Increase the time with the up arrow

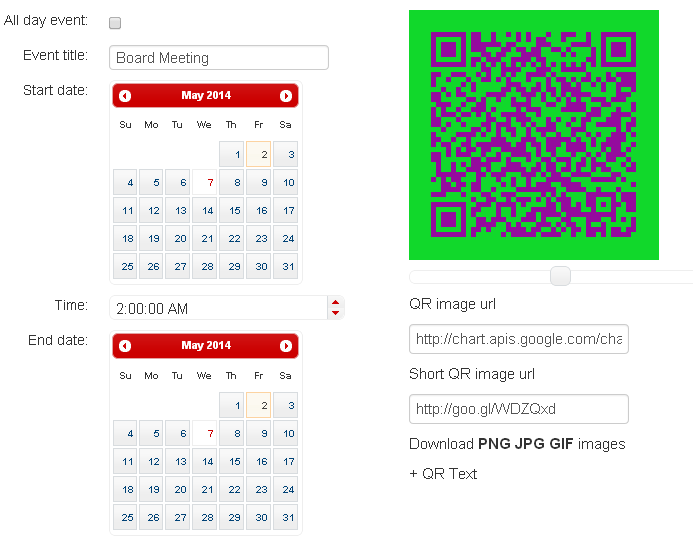pos(336,302)
